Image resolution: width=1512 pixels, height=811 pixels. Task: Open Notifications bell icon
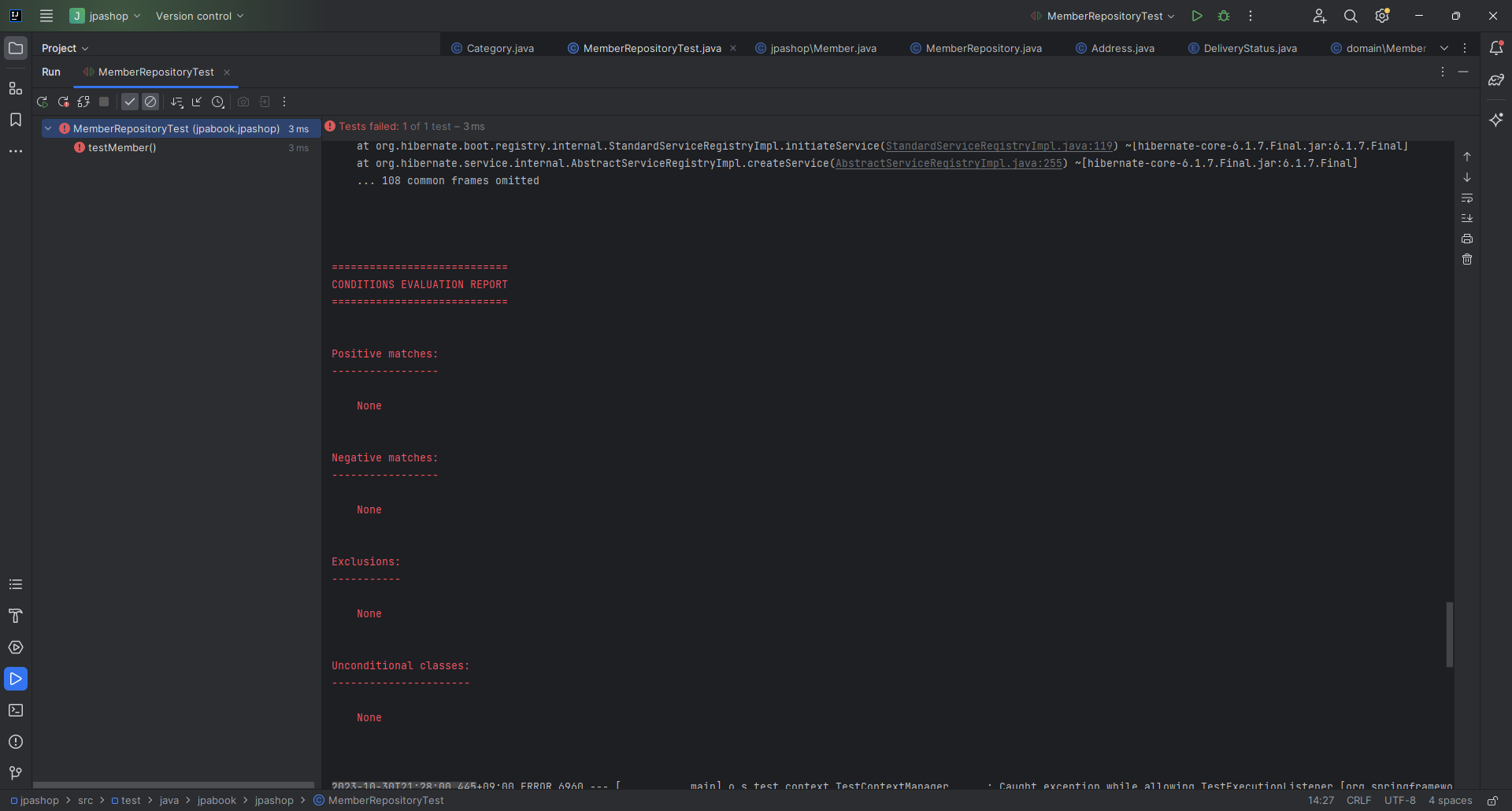(1496, 48)
